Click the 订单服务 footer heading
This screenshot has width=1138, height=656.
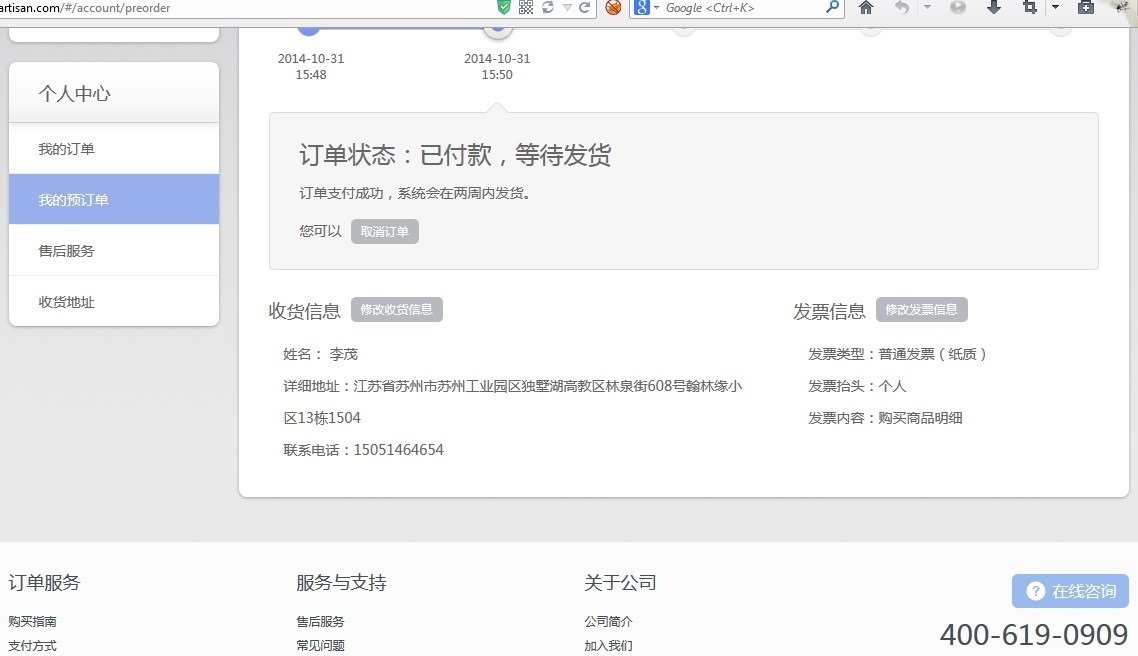pyautogui.click(x=44, y=583)
